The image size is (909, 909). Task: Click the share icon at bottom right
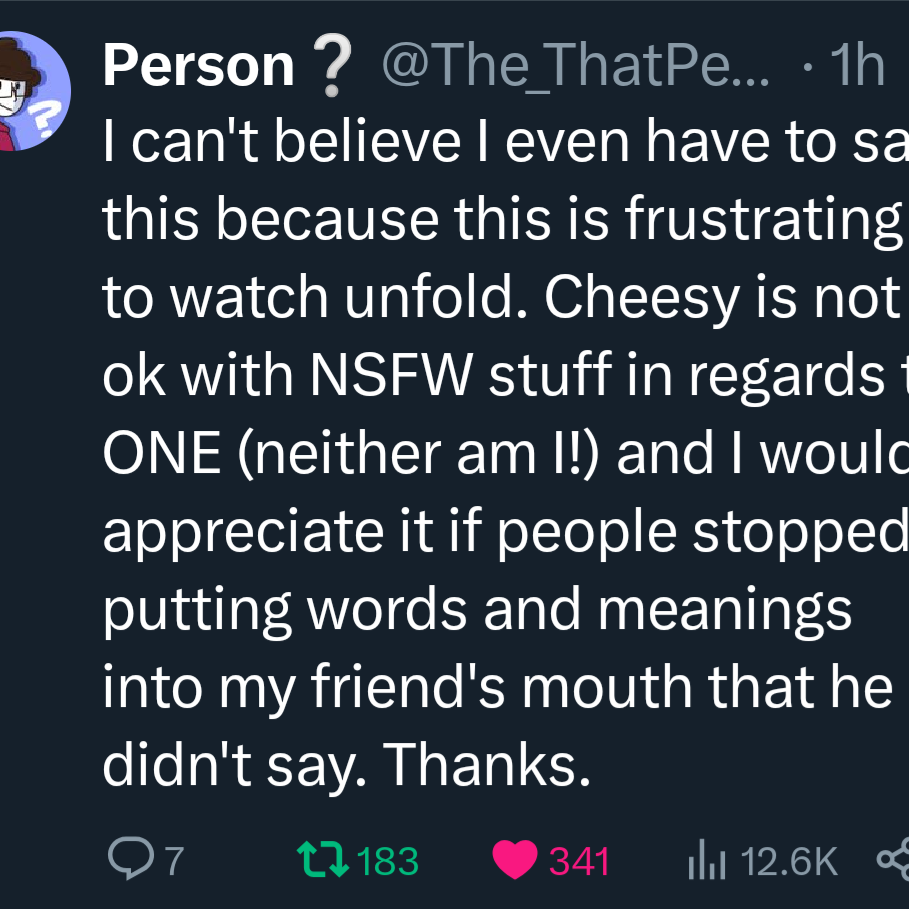click(892, 859)
